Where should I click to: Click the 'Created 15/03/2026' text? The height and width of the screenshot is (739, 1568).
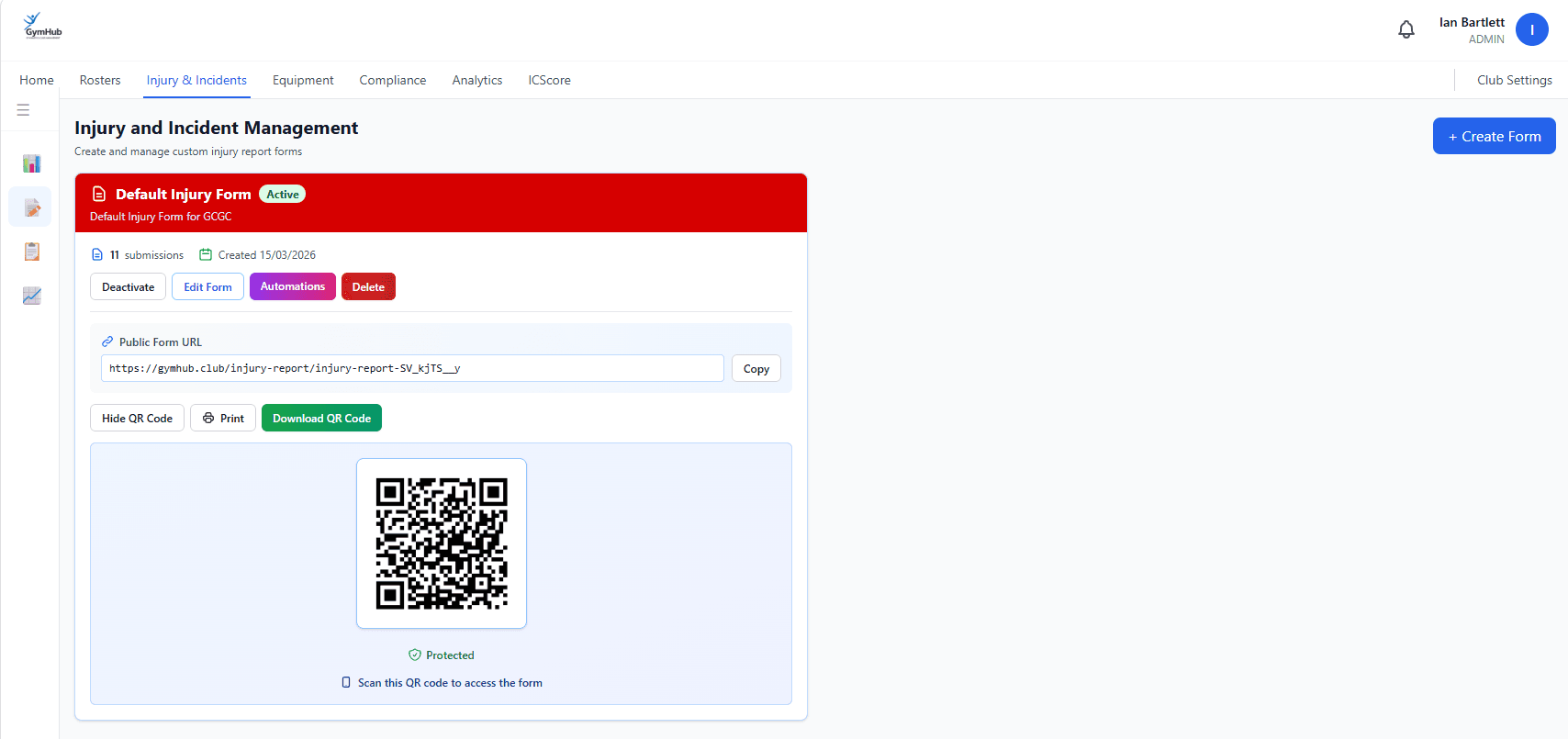(267, 255)
